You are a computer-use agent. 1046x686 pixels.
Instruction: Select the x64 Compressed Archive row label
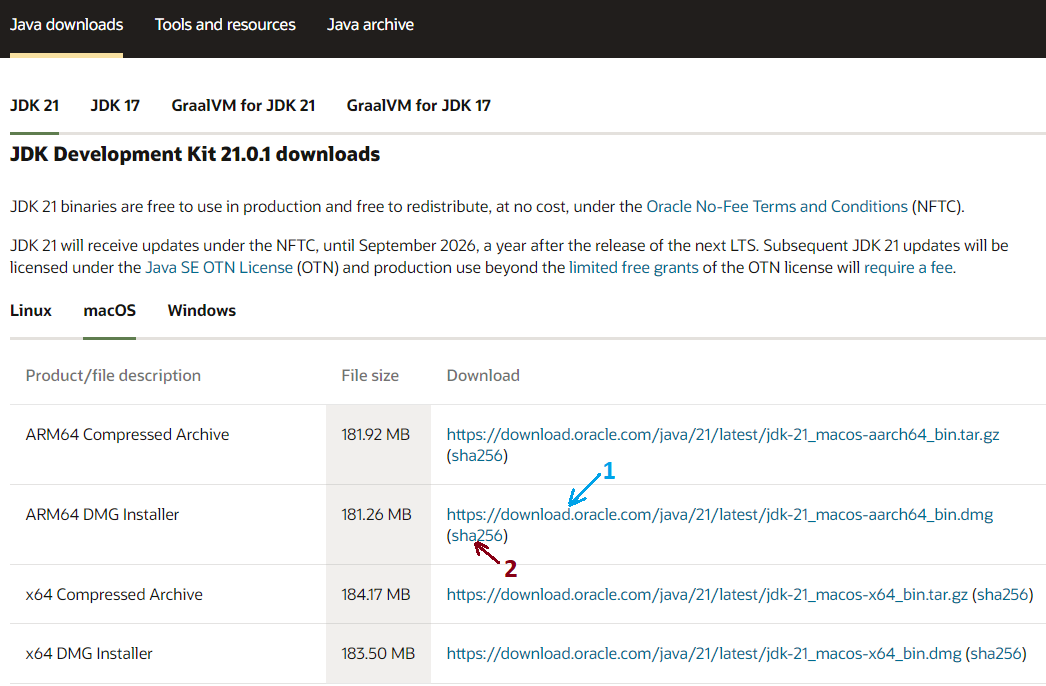[114, 595]
